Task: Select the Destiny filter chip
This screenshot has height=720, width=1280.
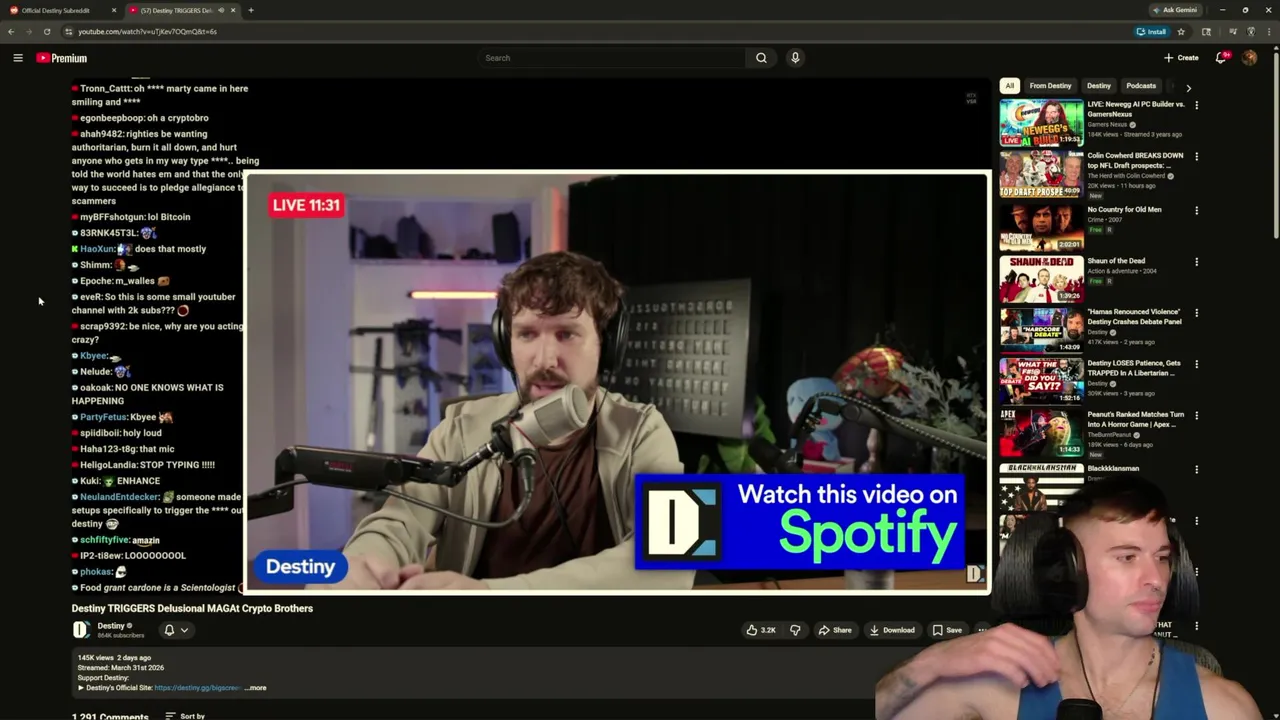Action: [x=1099, y=86]
